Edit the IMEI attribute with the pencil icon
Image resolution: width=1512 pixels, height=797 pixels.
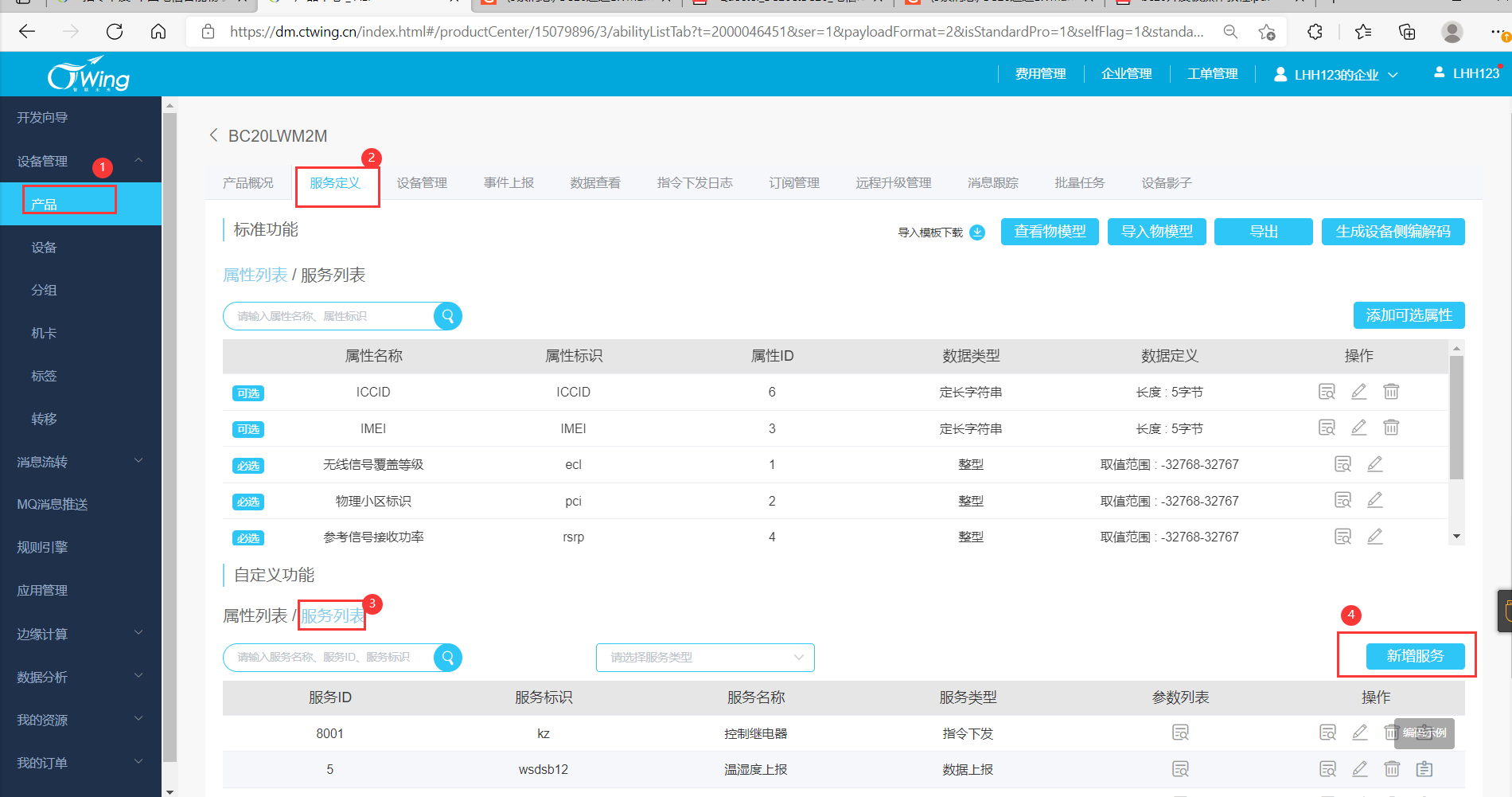click(1359, 428)
